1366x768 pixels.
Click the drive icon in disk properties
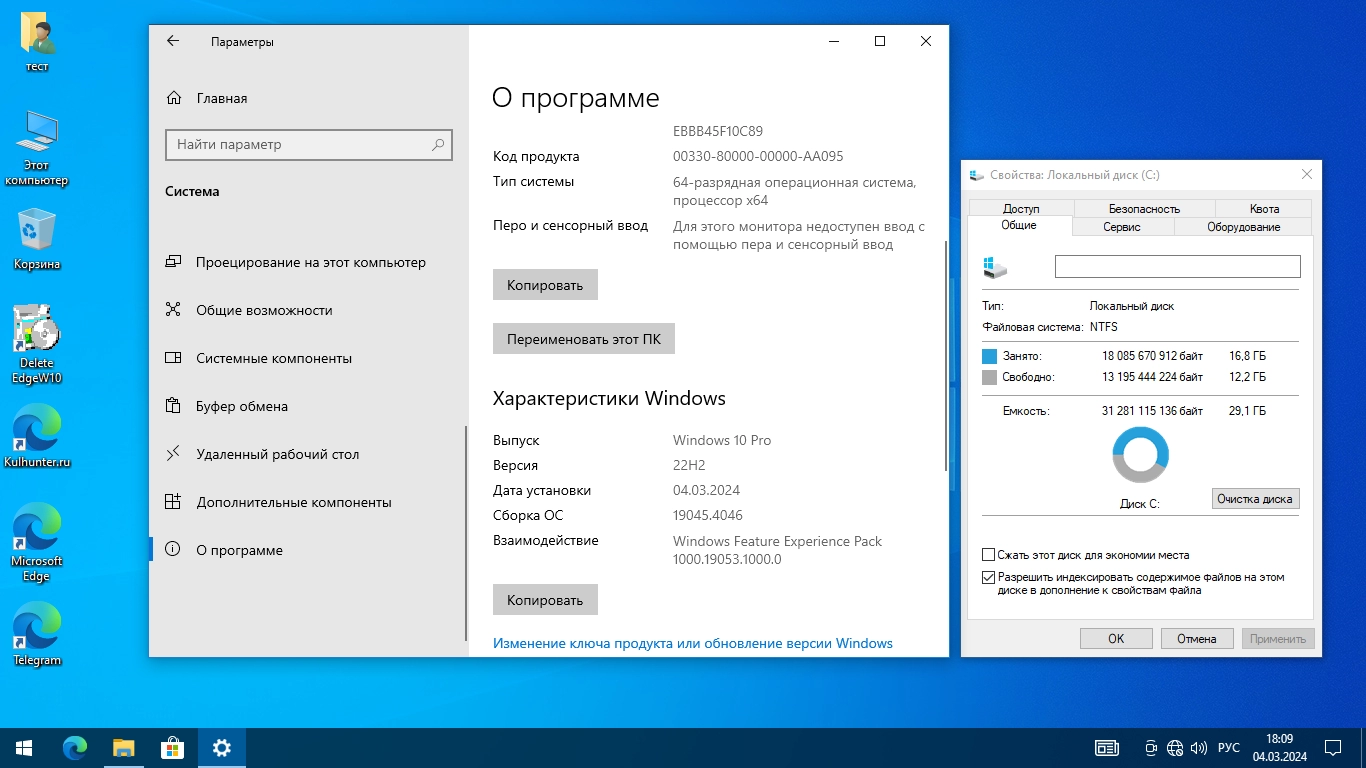[x=995, y=267]
